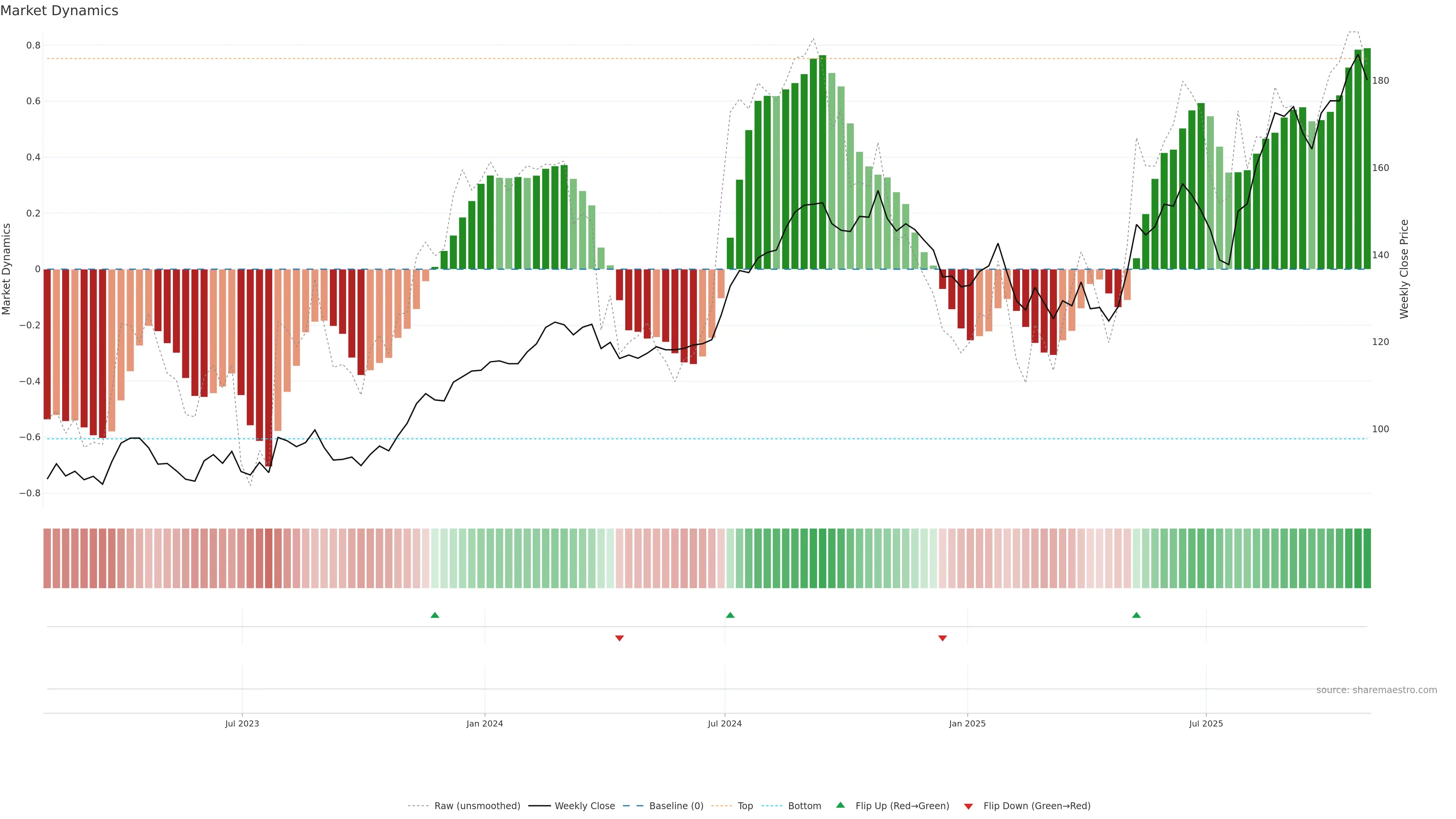Click the green flip-up marker in 2025

pos(1136,615)
